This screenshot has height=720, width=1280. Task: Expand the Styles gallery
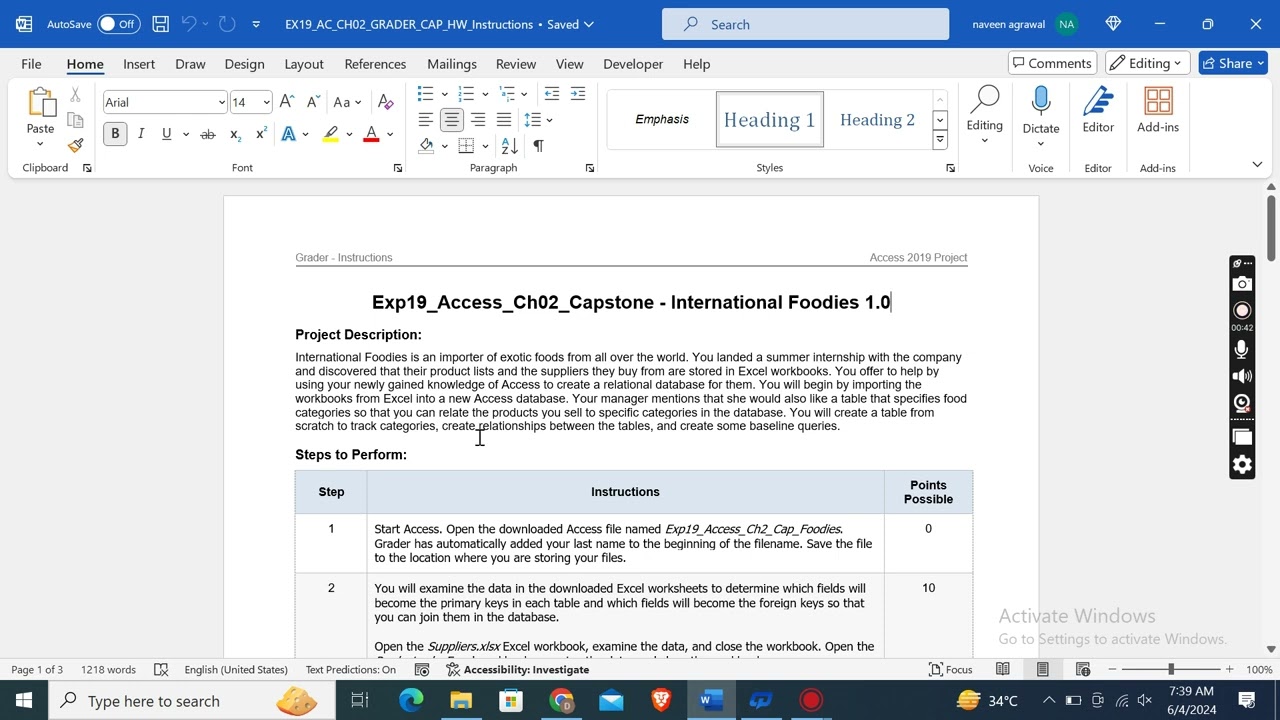pyautogui.click(x=940, y=141)
